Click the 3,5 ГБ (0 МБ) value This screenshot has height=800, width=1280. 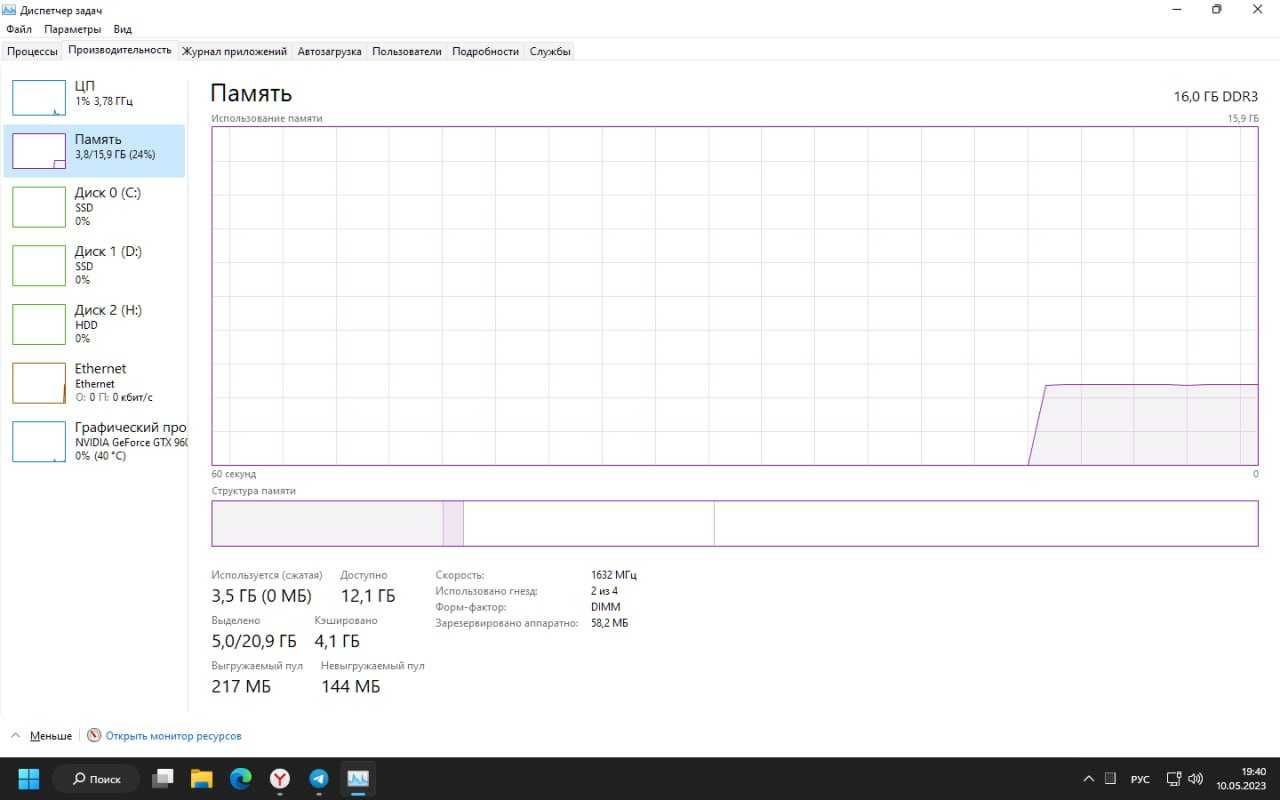[x=261, y=596]
